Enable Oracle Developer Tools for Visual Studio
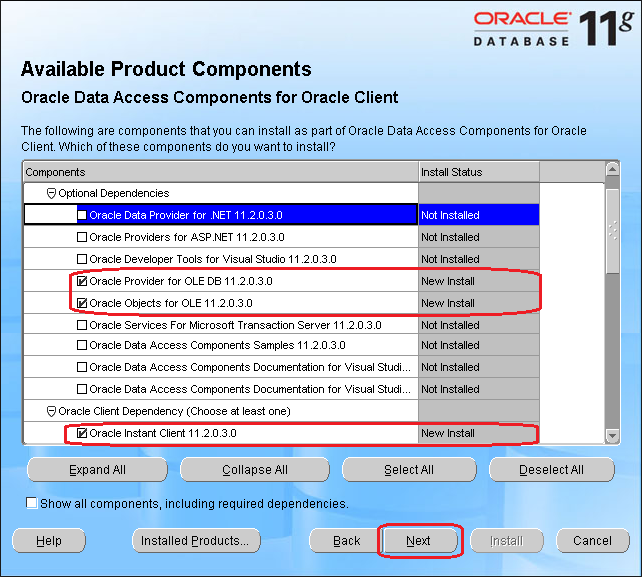The image size is (642, 577). 82,259
